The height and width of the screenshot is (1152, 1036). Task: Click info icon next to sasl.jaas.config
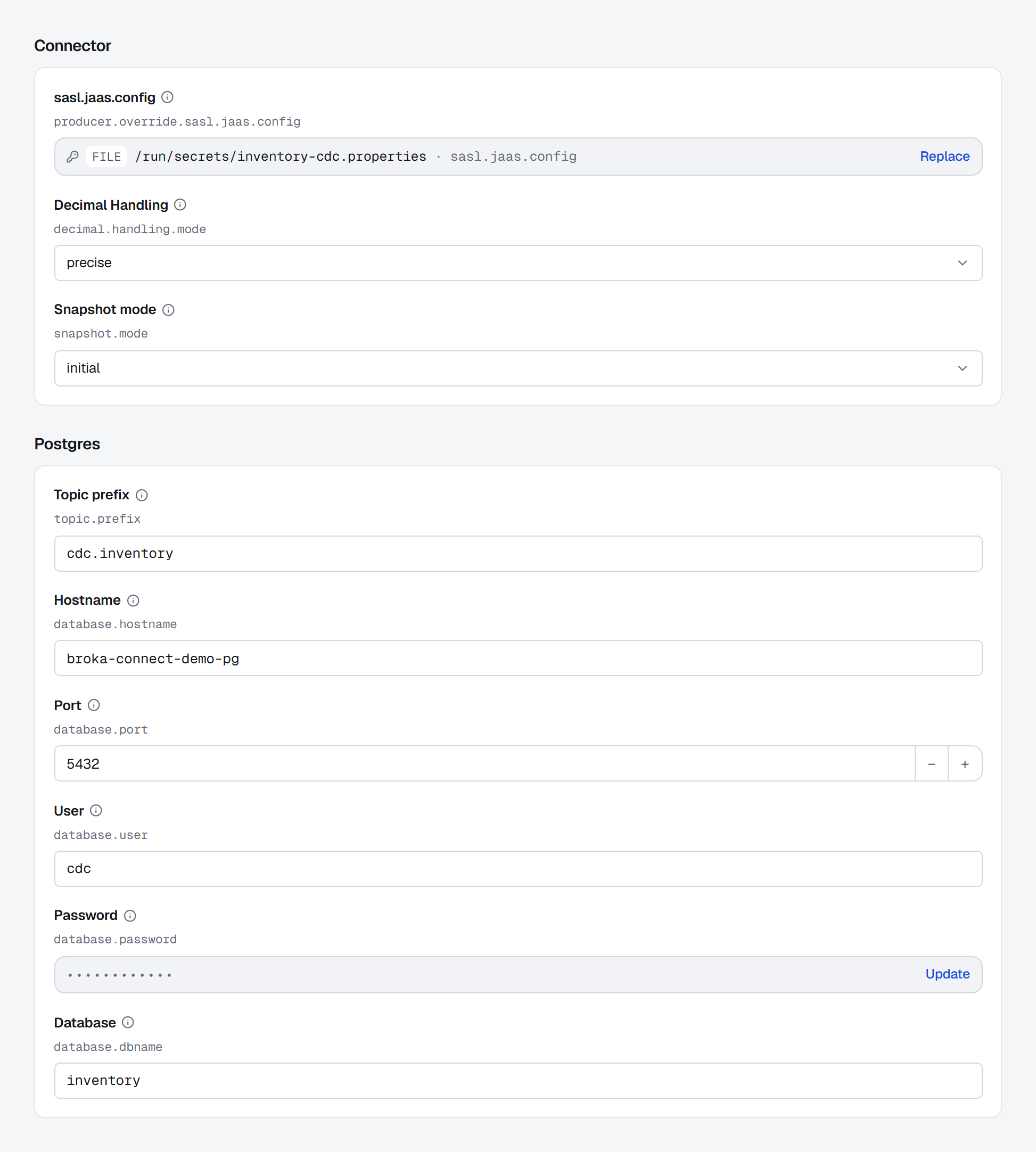pyautogui.click(x=167, y=97)
